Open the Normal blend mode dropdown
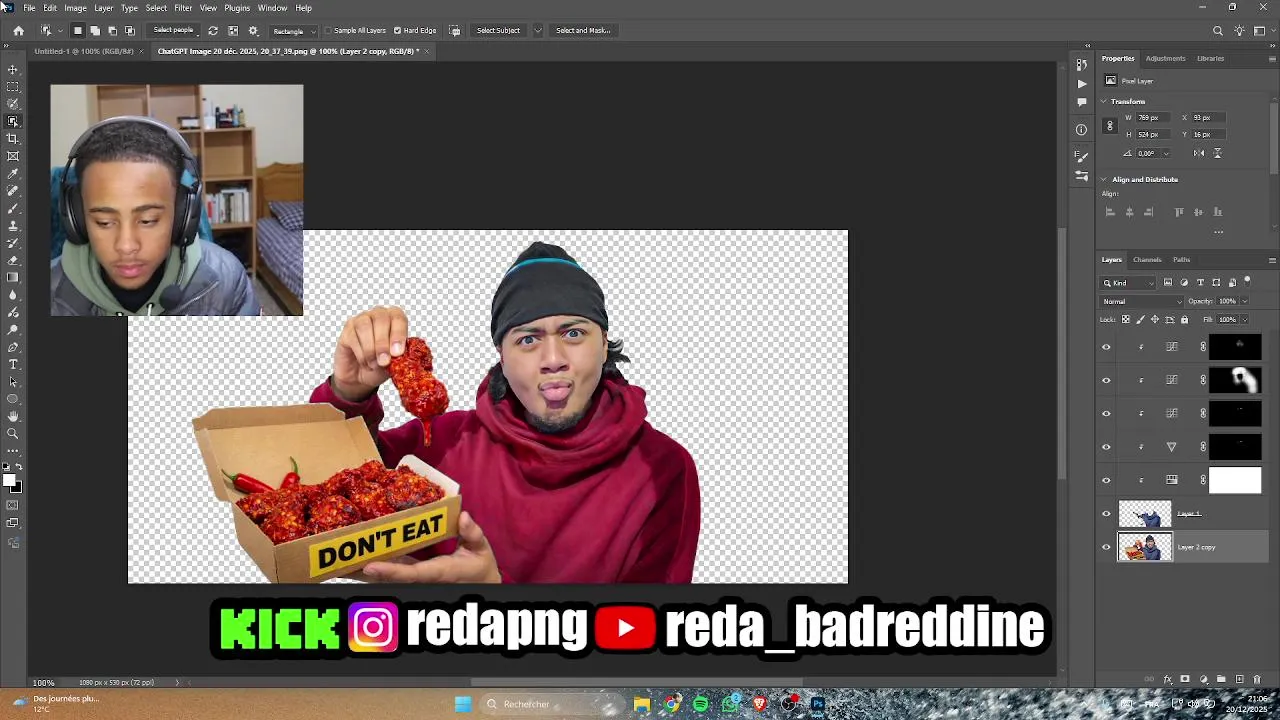The image size is (1280, 720). click(x=1142, y=301)
